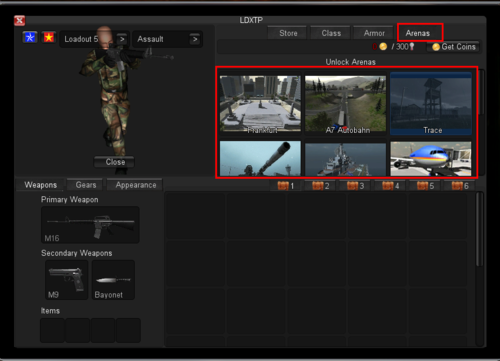
Task: Click the next arrow beside Loadout 5
Action: click(x=122, y=39)
